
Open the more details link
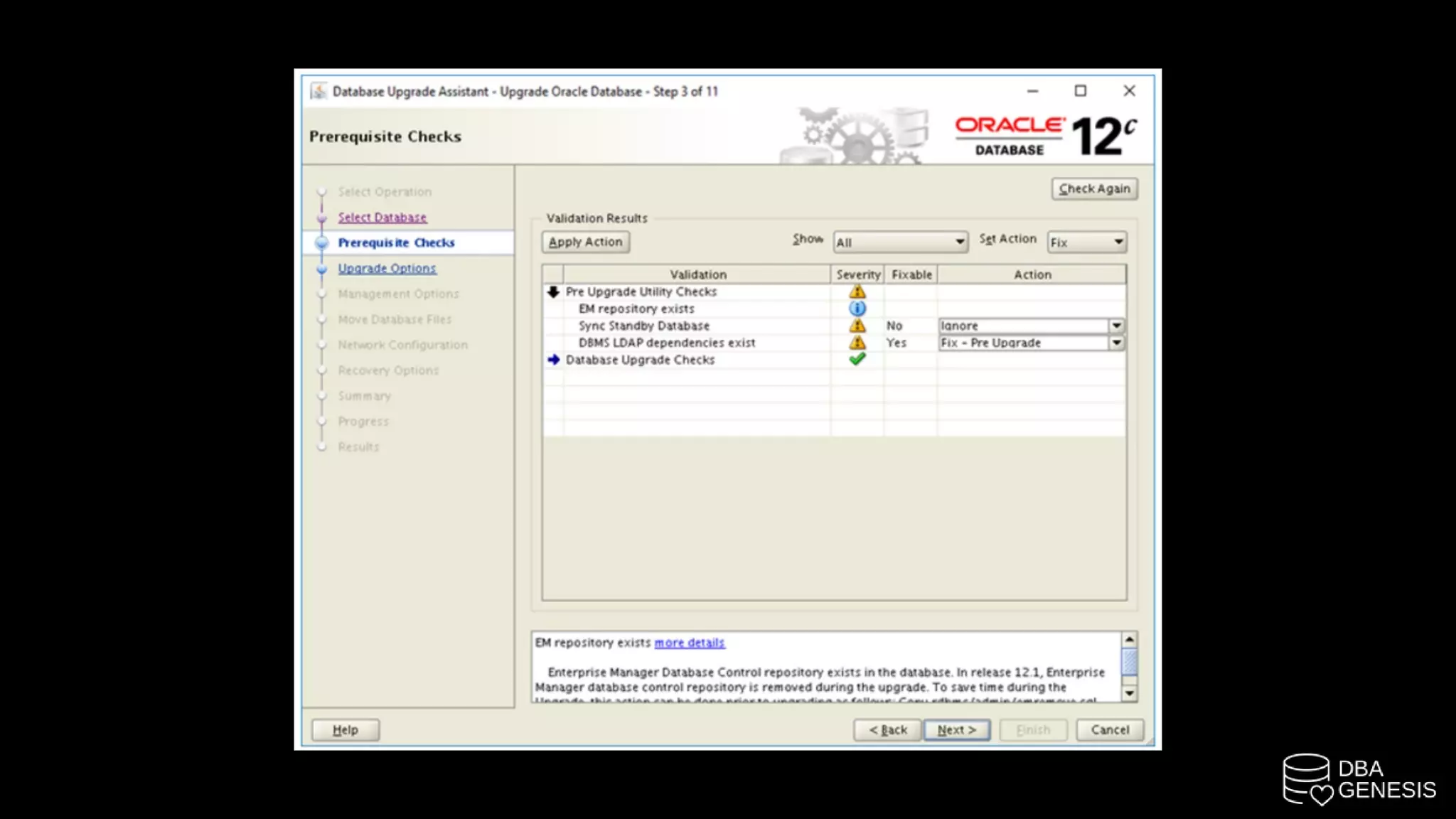pyautogui.click(x=689, y=643)
